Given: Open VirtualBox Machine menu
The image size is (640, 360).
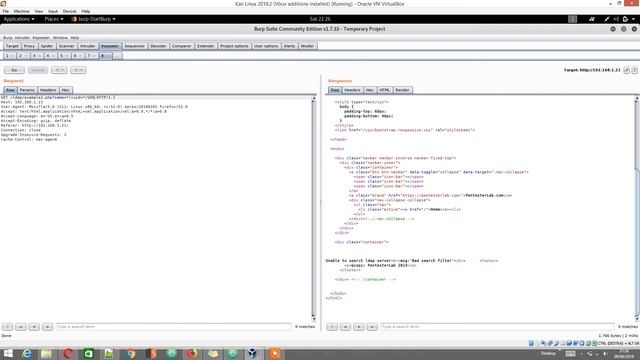Looking at the screenshot, I should click(x=22, y=11).
